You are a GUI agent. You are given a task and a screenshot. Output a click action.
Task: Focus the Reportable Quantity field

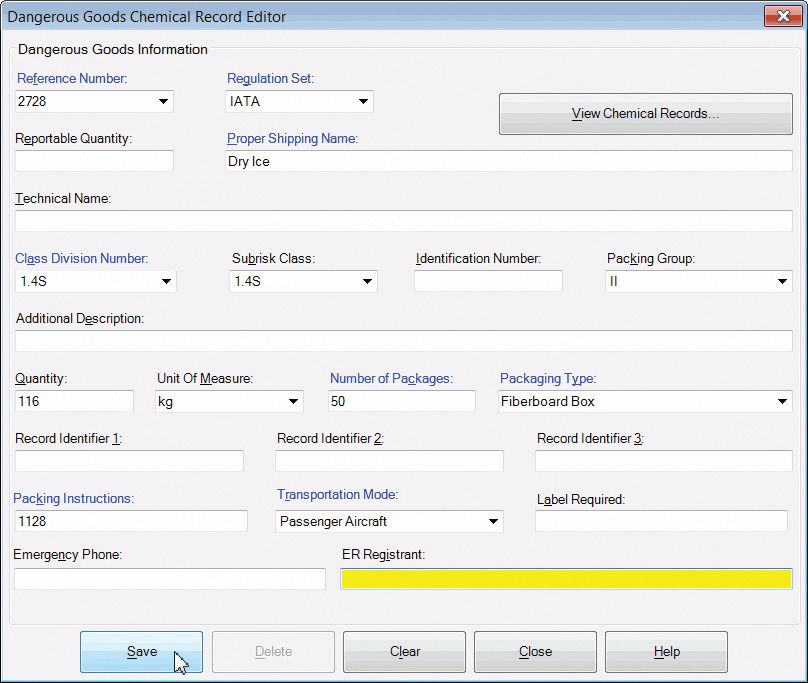point(94,161)
